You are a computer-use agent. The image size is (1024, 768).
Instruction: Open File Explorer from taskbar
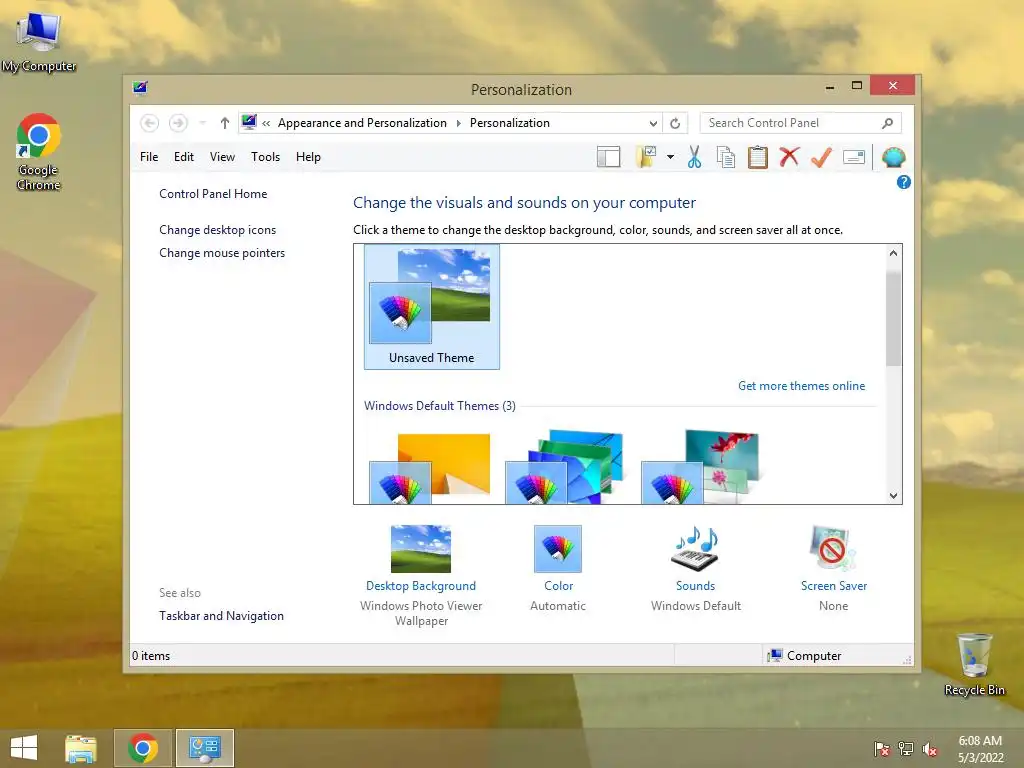(x=81, y=748)
